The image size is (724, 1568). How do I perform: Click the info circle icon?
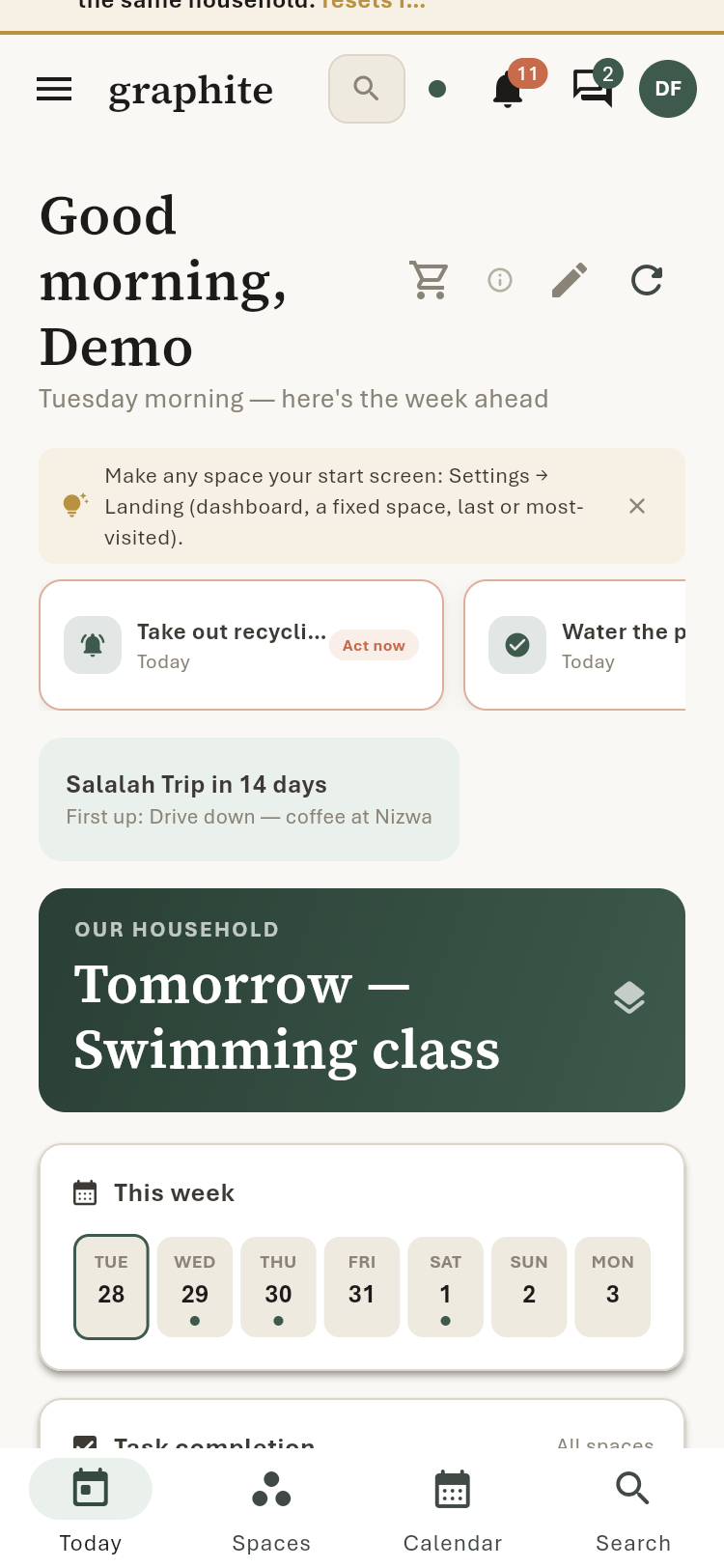500,280
